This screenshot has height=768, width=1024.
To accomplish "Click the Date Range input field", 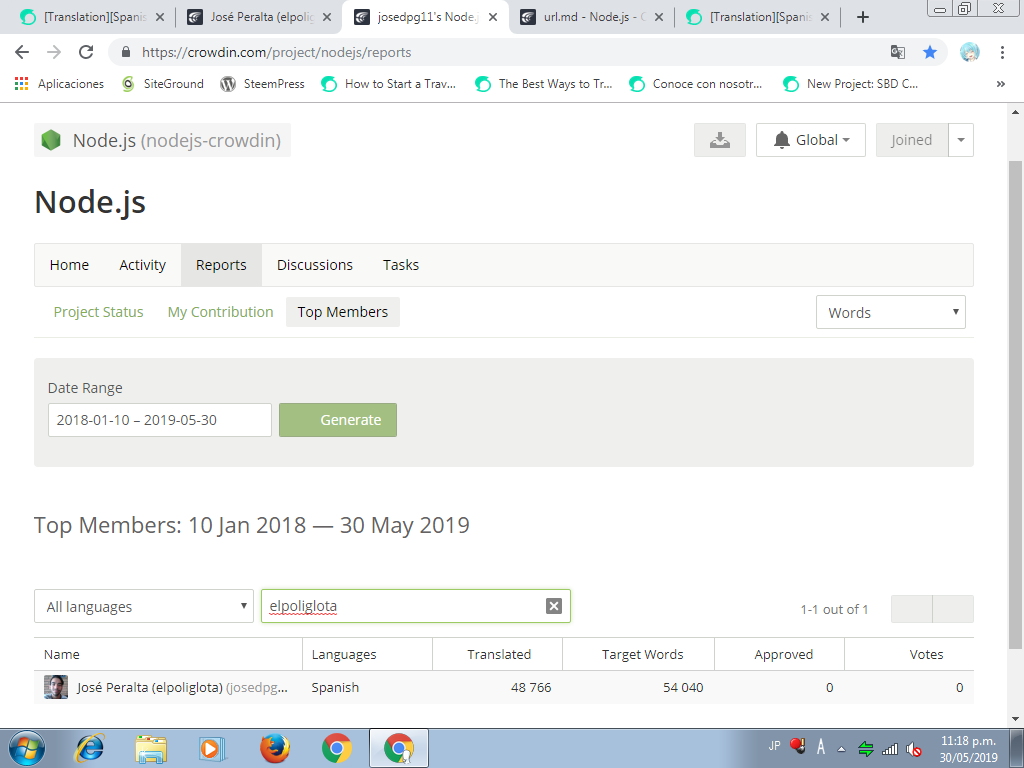I will click(x=160, y=420).
